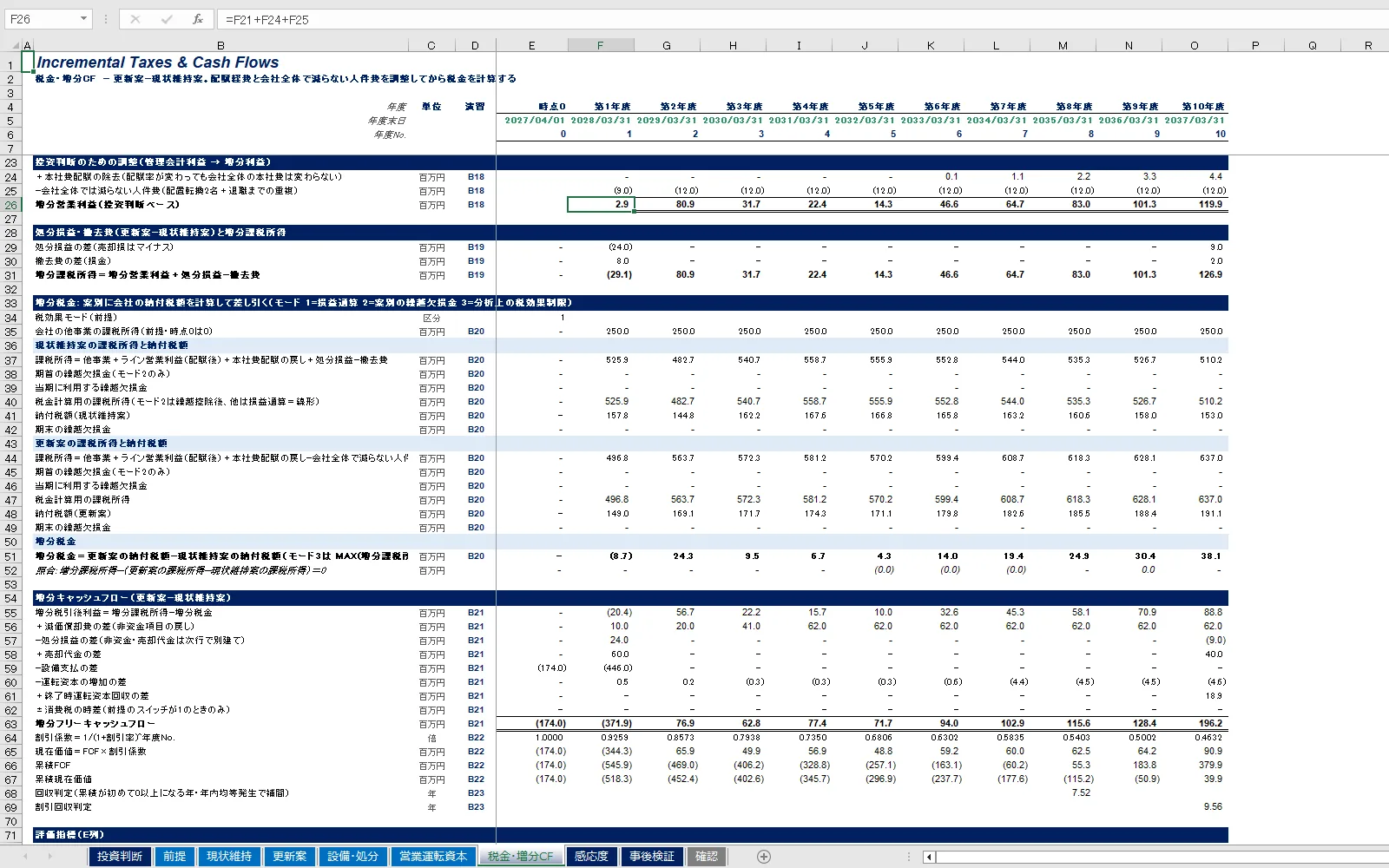
Task: Add a new sheet with plus icon
Action: click(x=764, y=857)
